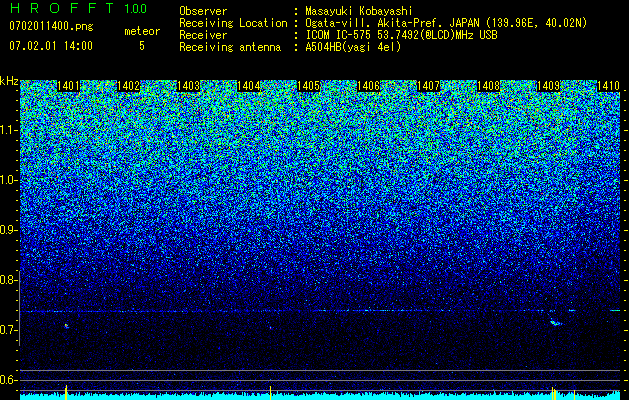The image size is (629, 400).
Task: Click the 1404 time marker label
Action: coord(248,86)
